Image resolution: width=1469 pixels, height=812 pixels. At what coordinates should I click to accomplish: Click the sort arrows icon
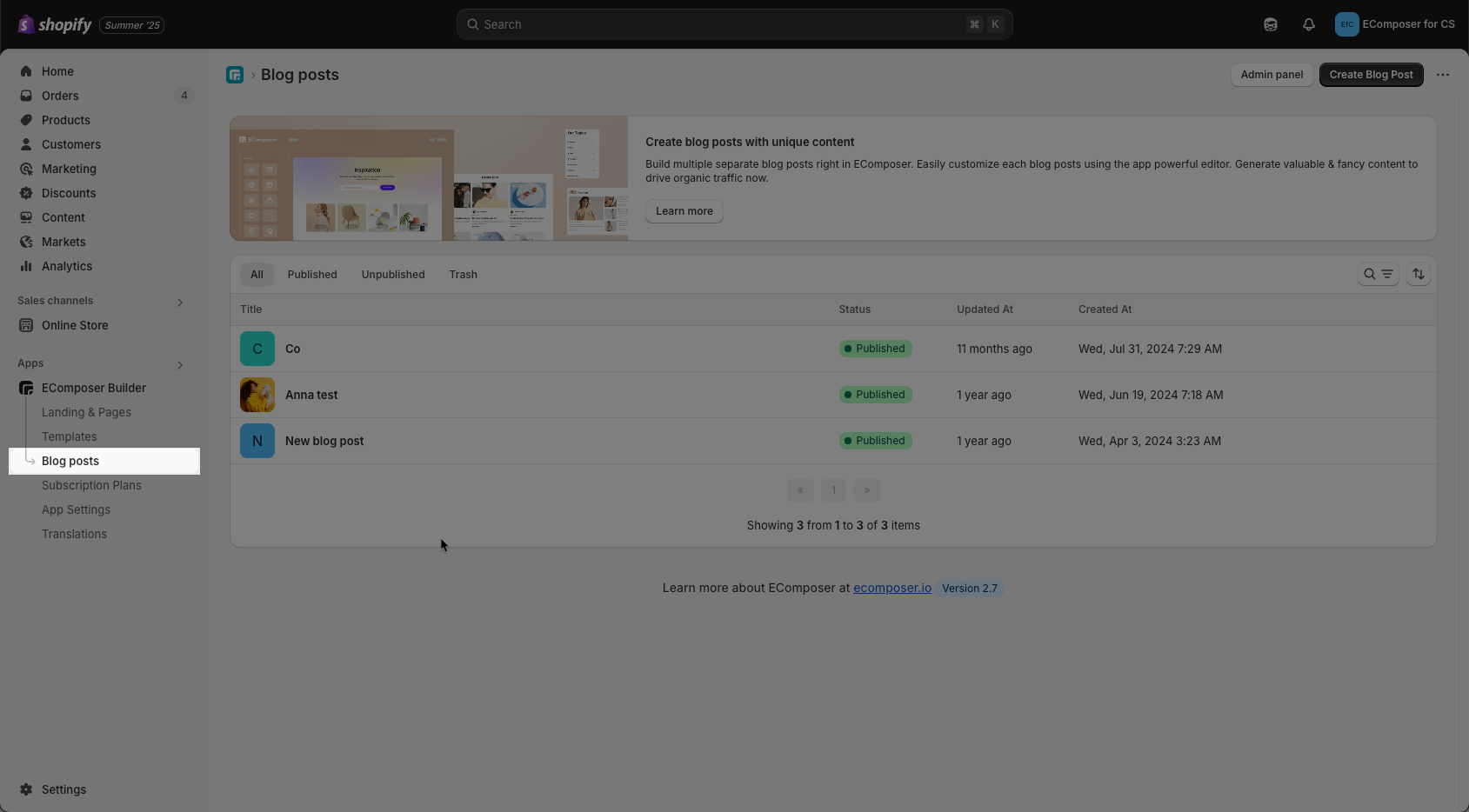[1419, 274]
